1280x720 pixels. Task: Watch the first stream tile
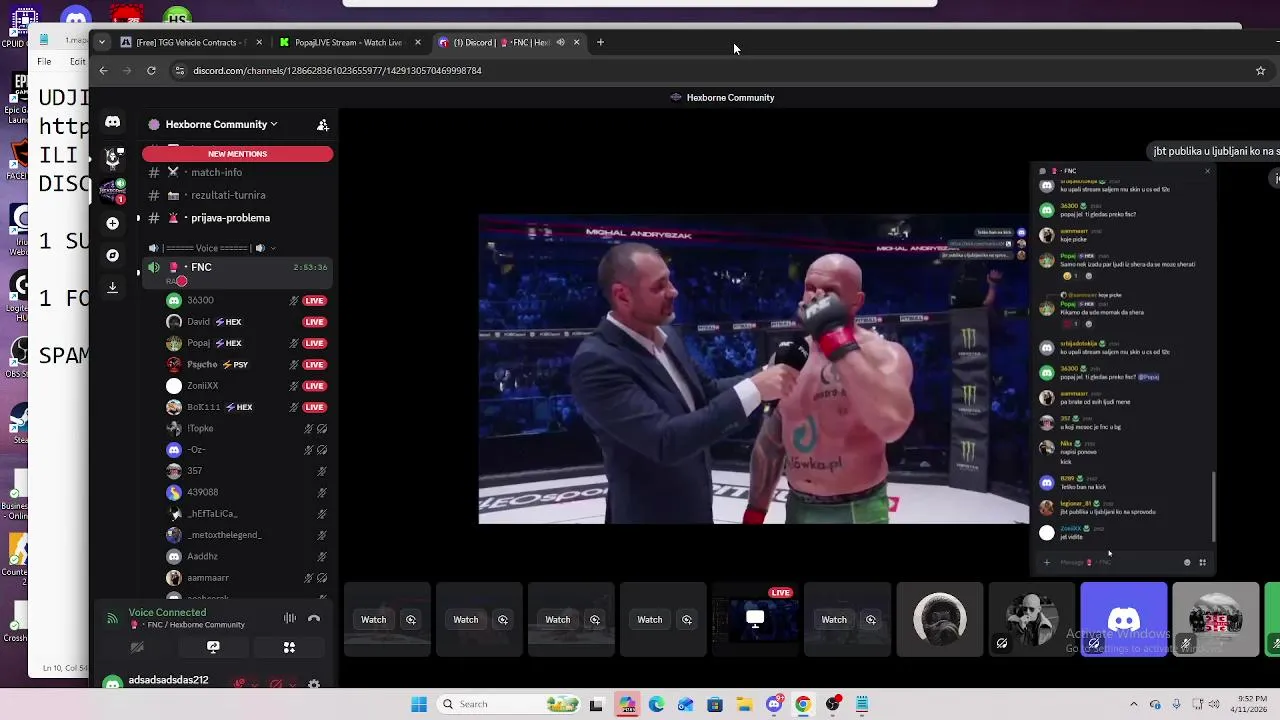pos(374,620)
